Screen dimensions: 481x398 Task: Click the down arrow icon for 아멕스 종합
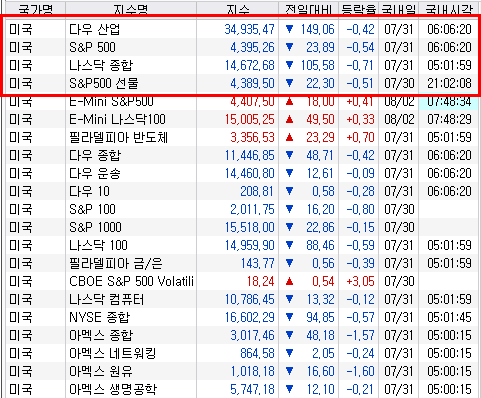[290, 335]
